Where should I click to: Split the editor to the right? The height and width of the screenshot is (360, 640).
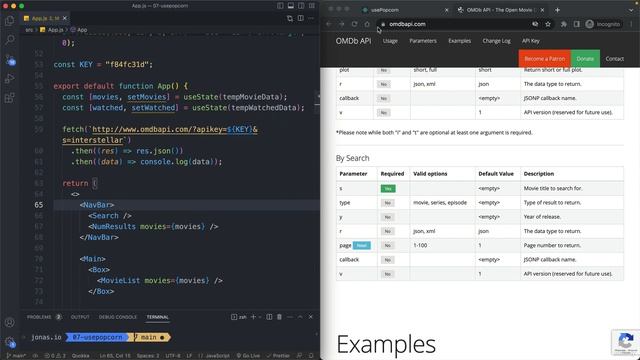pyautogui.click(x=301, y=18)
